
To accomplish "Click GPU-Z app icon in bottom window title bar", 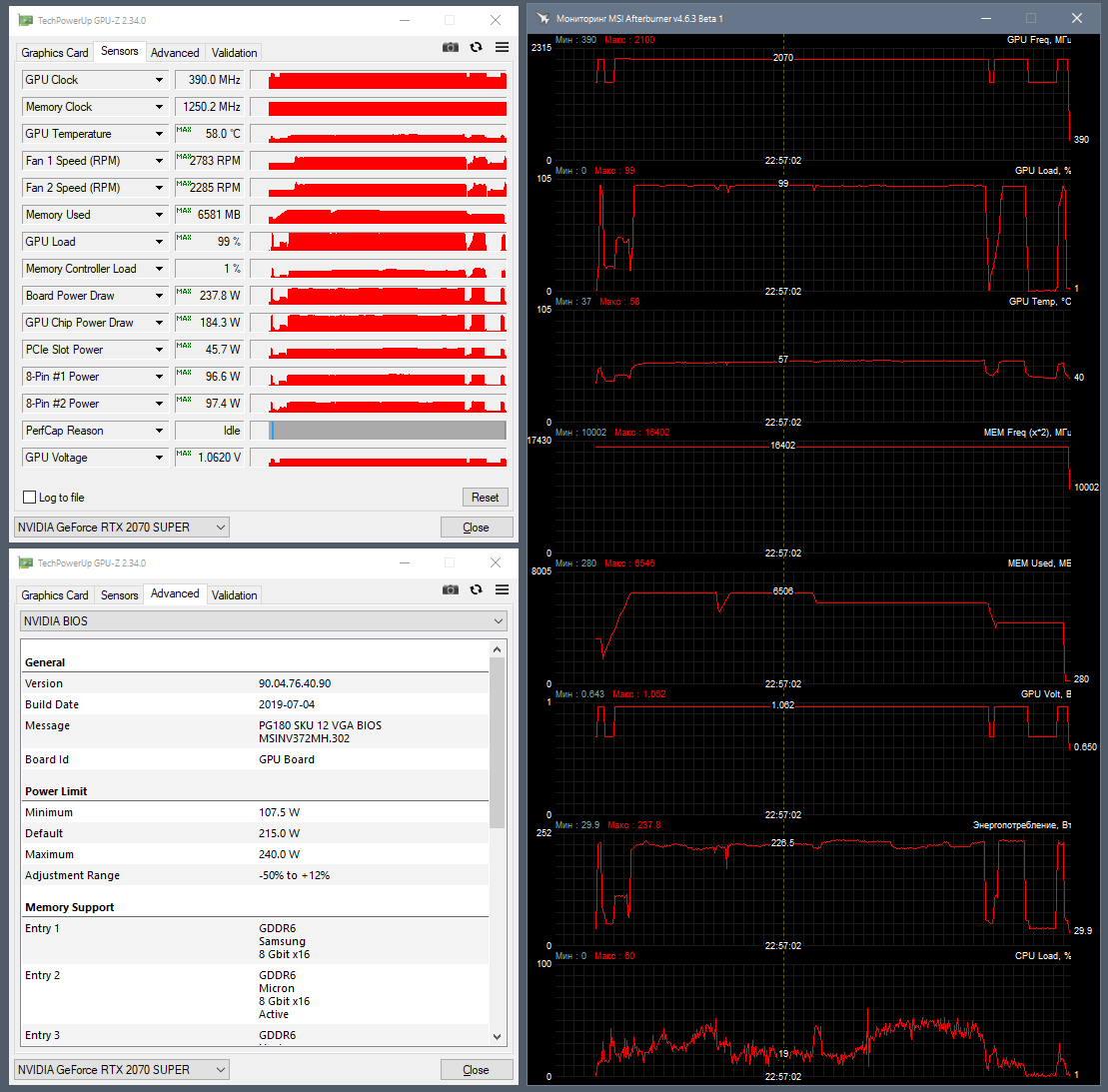I will pos(26,563).
